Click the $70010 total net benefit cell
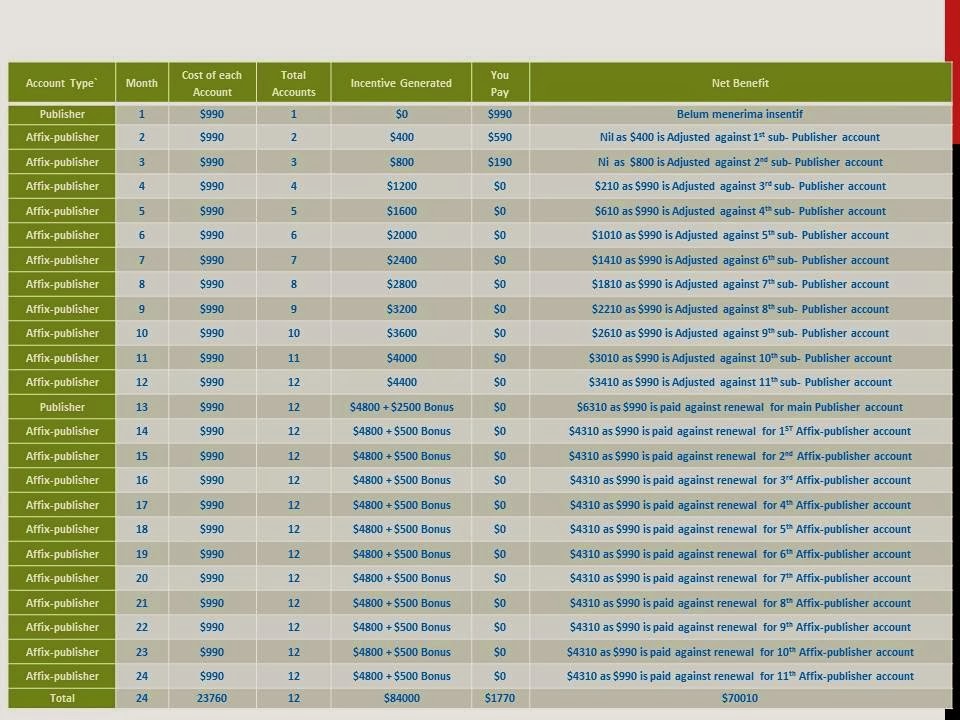Viewport: 960px width, 720px height. (x=739, y=698)
